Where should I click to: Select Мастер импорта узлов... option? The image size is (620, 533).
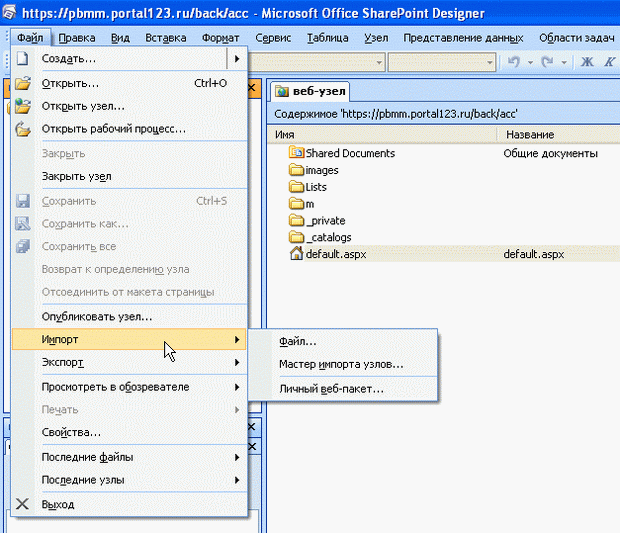click(x=341, y=364)
